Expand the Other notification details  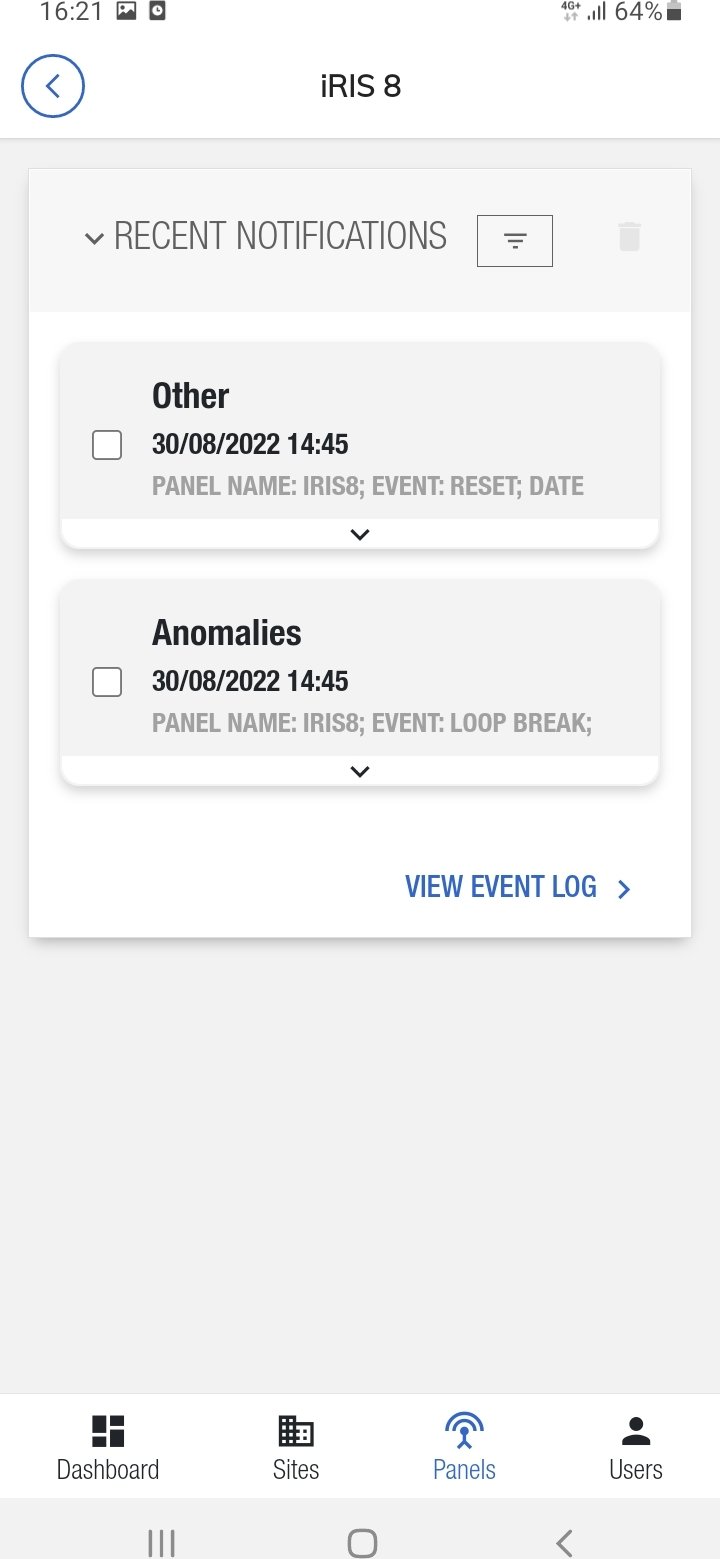(360, 534)
